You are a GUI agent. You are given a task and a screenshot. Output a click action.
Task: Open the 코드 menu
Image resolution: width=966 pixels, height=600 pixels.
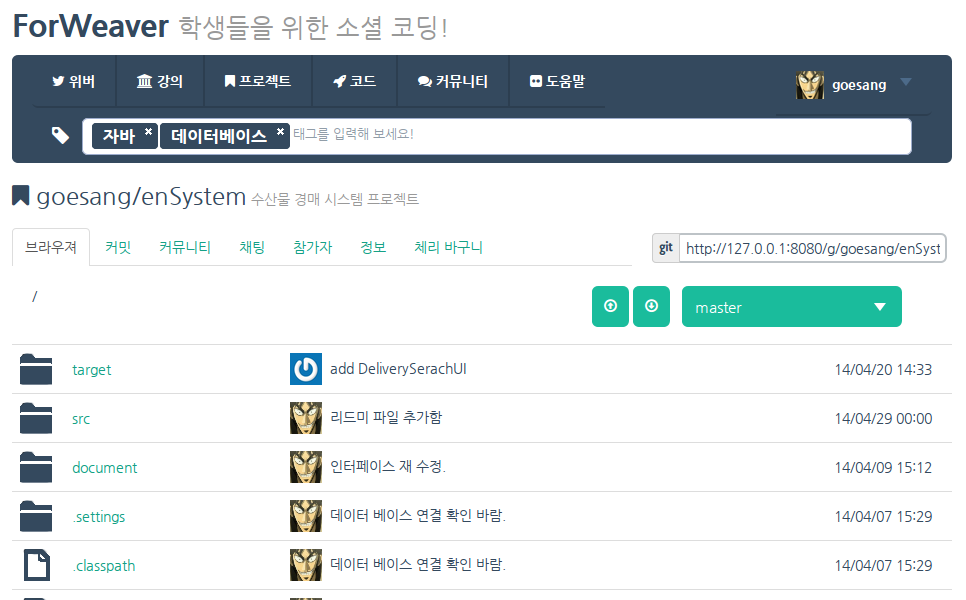coord(354,81)
